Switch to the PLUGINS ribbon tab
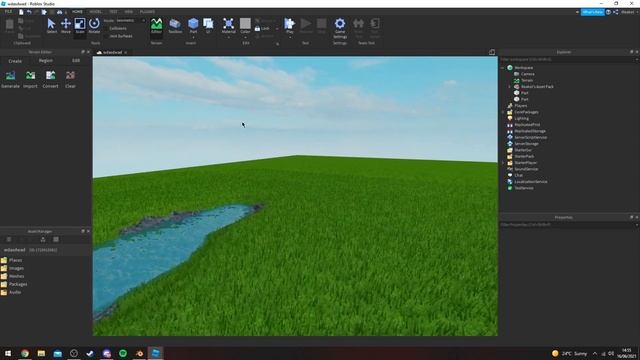This screenshot has height=360, width=640. point(147,12)
